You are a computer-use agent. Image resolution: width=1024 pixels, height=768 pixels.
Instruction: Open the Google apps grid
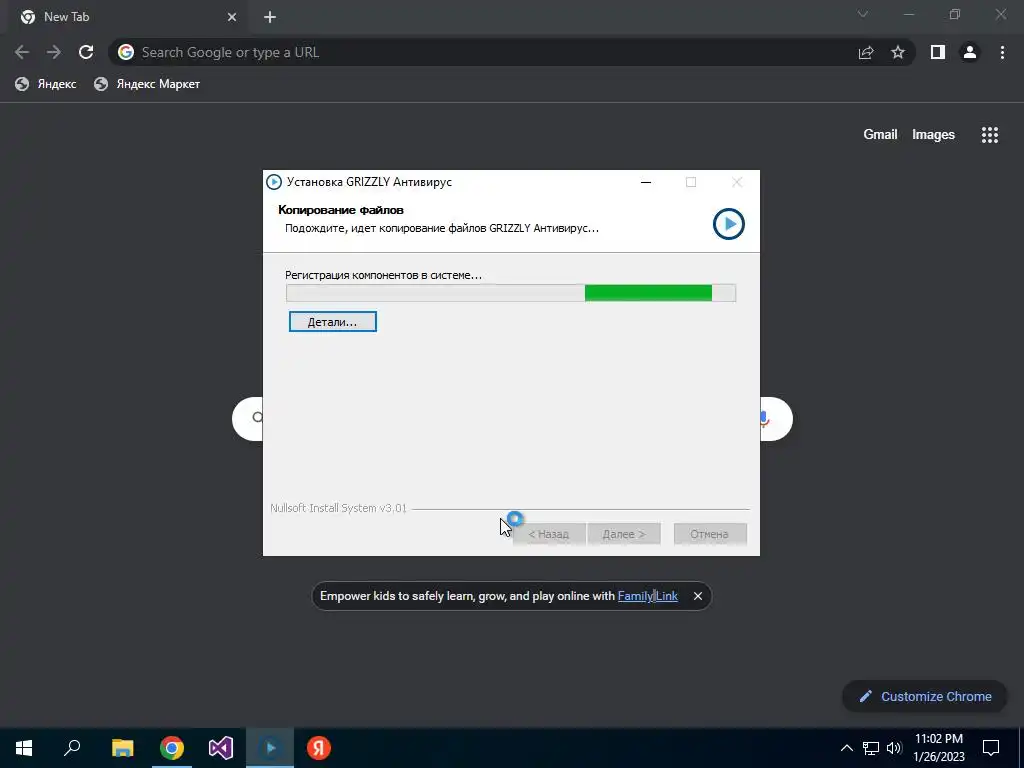point(990,135)
